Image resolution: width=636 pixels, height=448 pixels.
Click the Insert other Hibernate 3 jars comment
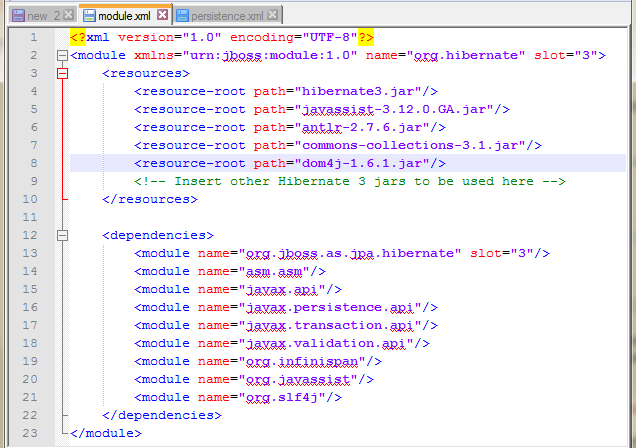click(350, 181)
